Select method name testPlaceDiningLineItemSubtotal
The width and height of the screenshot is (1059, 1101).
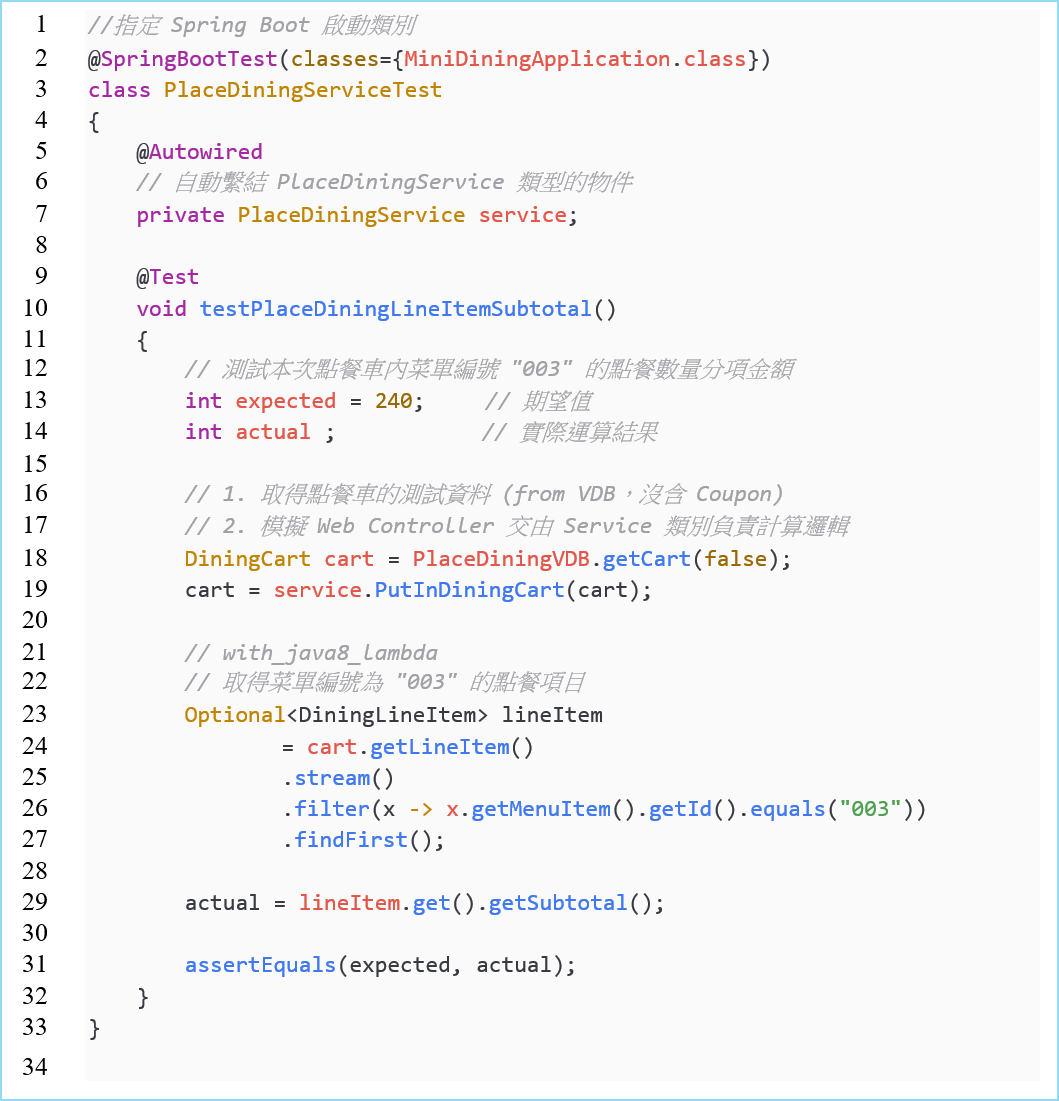[396, 309]
